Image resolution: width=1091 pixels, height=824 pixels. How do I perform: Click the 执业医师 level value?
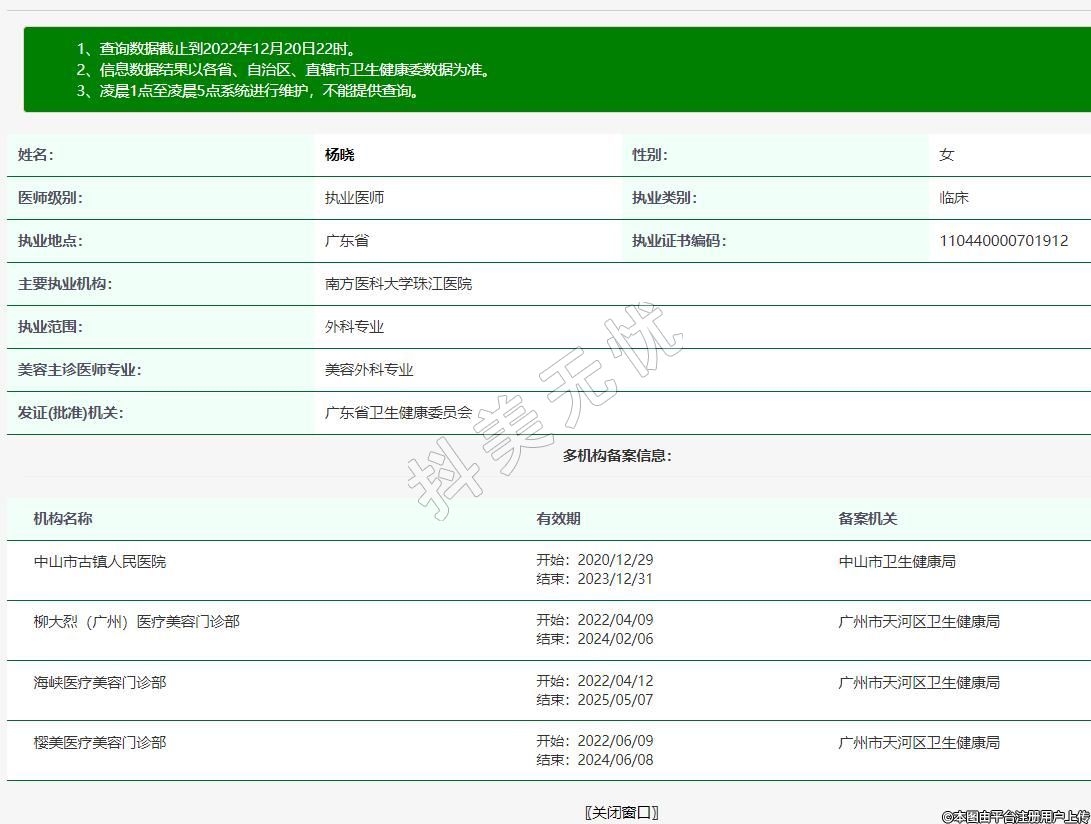(x=354, y=198)
